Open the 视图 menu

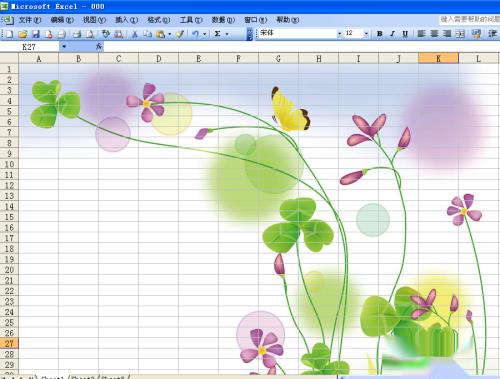94,20
